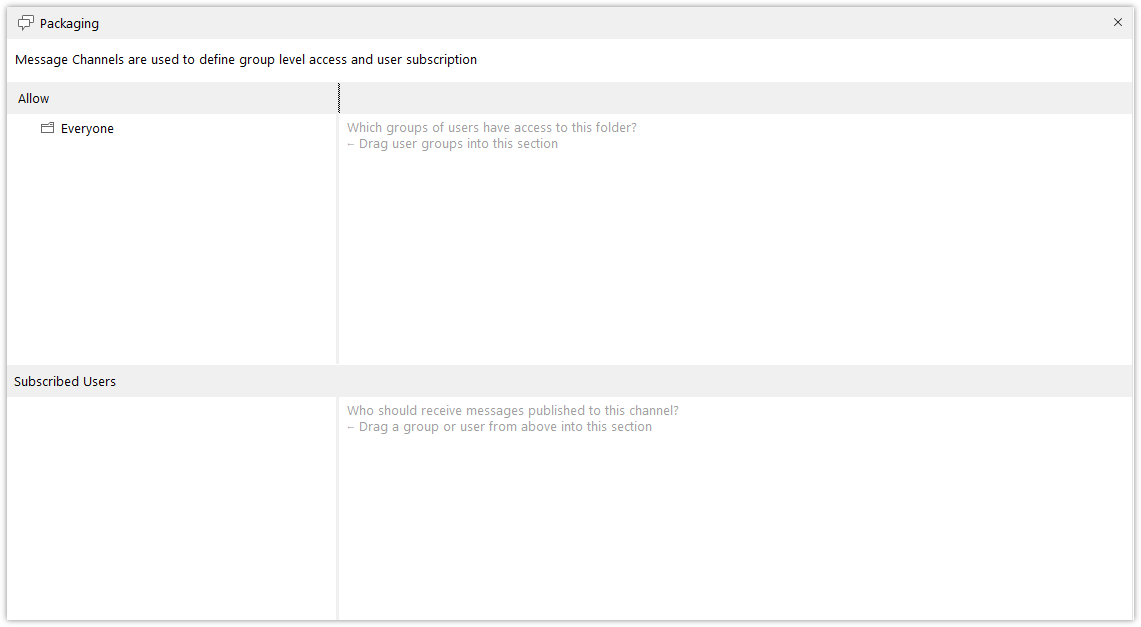The height and width of the screenshot is (627, 1141).
Task: Click the blank header bar right of Allow
Action: click(x=736, y=98)
